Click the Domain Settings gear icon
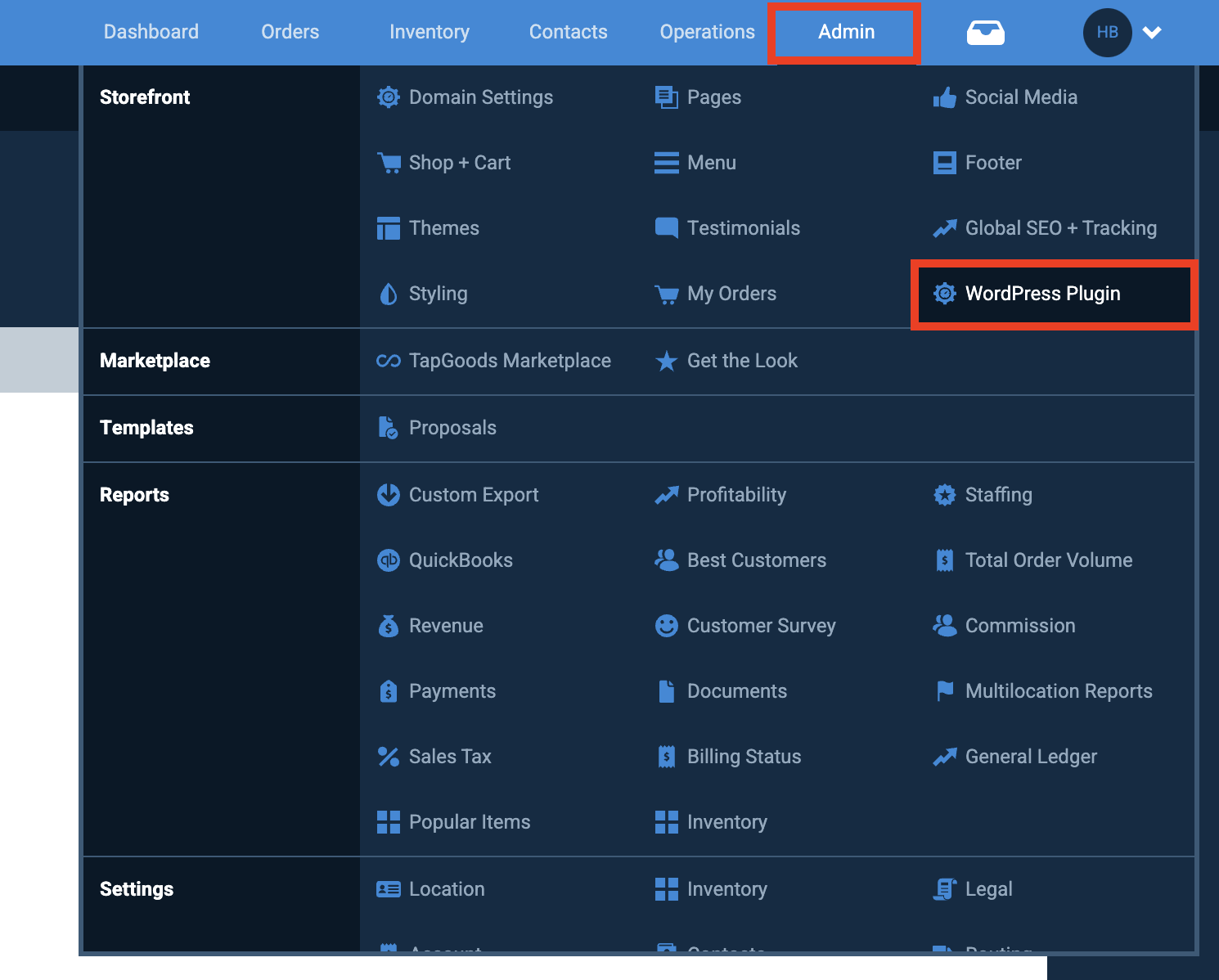The height and width of the screenshot is (980, 1219). 388,97
